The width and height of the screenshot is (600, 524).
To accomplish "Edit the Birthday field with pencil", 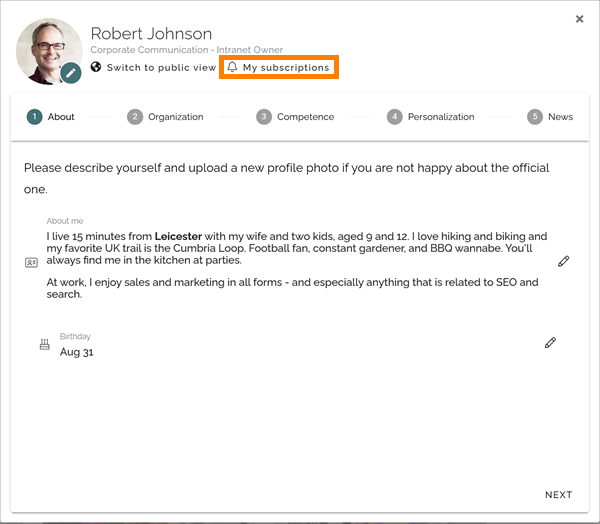I will tap(550, 343).
